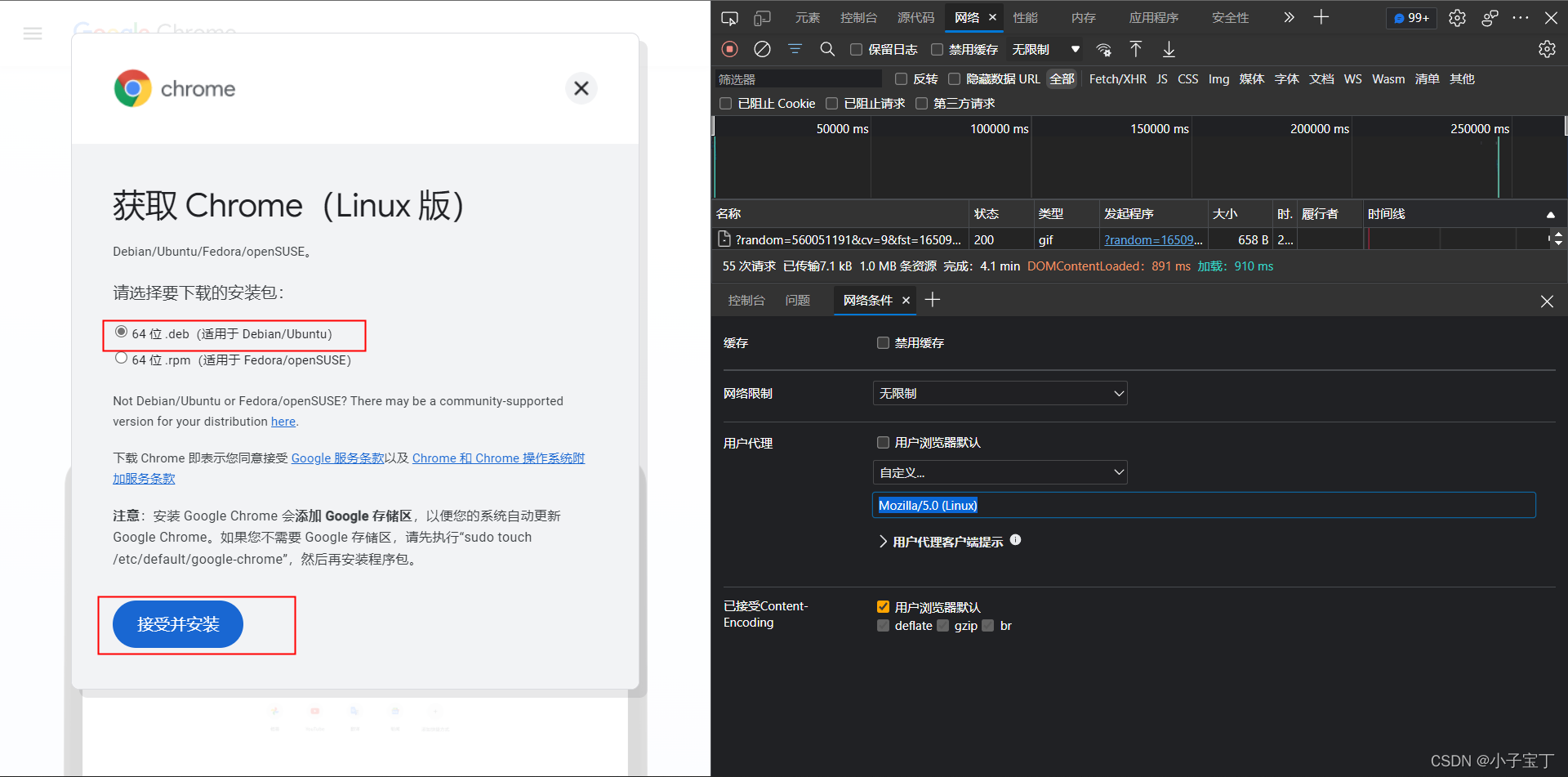Screen dimensions: 1568x777
Task: Close the Chrome download dialog
Action: (x=581, y=88)
